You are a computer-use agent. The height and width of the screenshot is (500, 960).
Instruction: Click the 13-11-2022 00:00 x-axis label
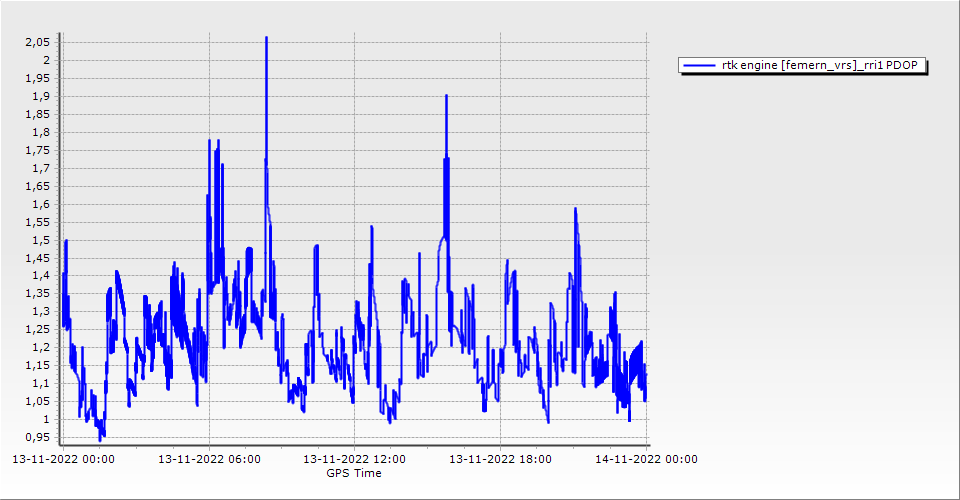(x=63, y=460)
